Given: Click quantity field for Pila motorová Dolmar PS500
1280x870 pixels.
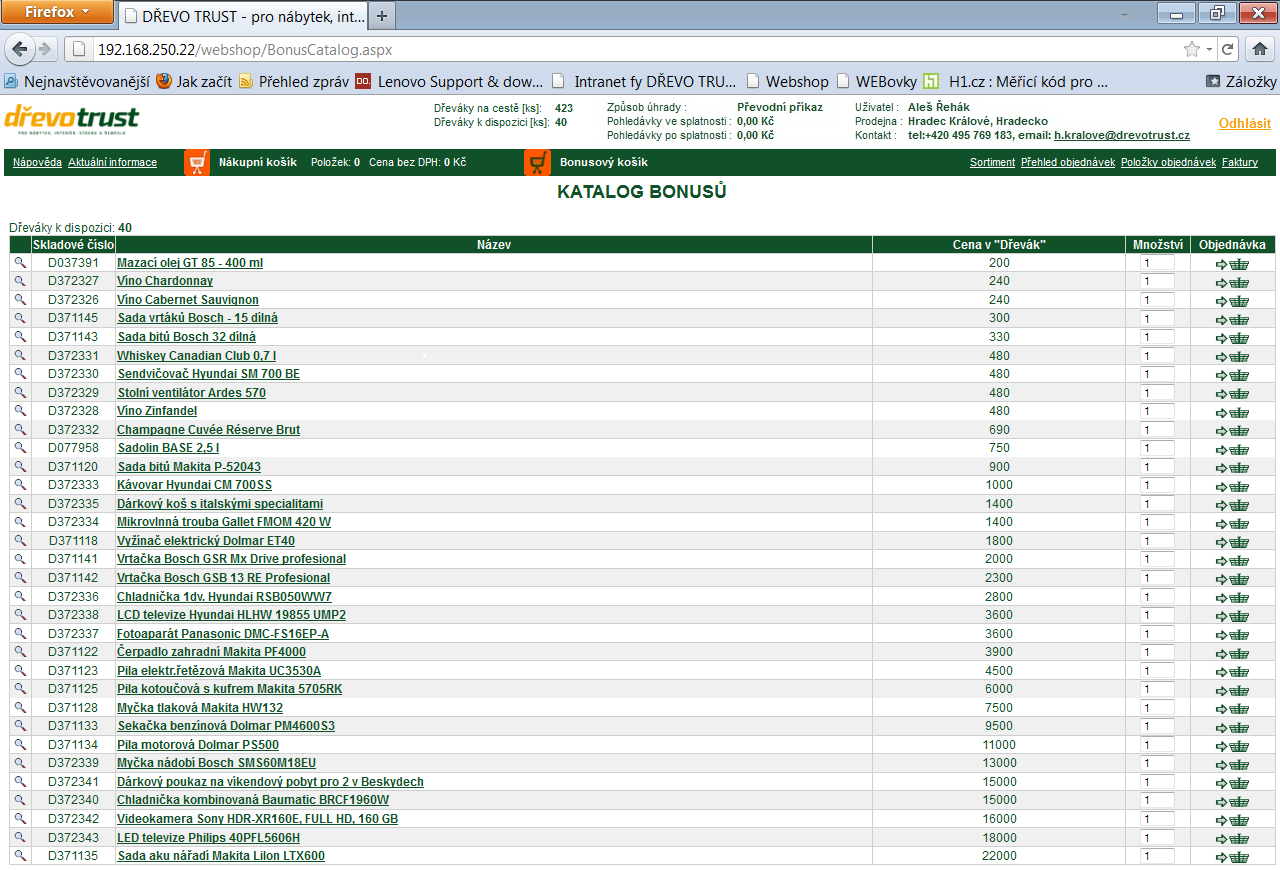Looking at the screenshot, I should [x=1157, y=745].
